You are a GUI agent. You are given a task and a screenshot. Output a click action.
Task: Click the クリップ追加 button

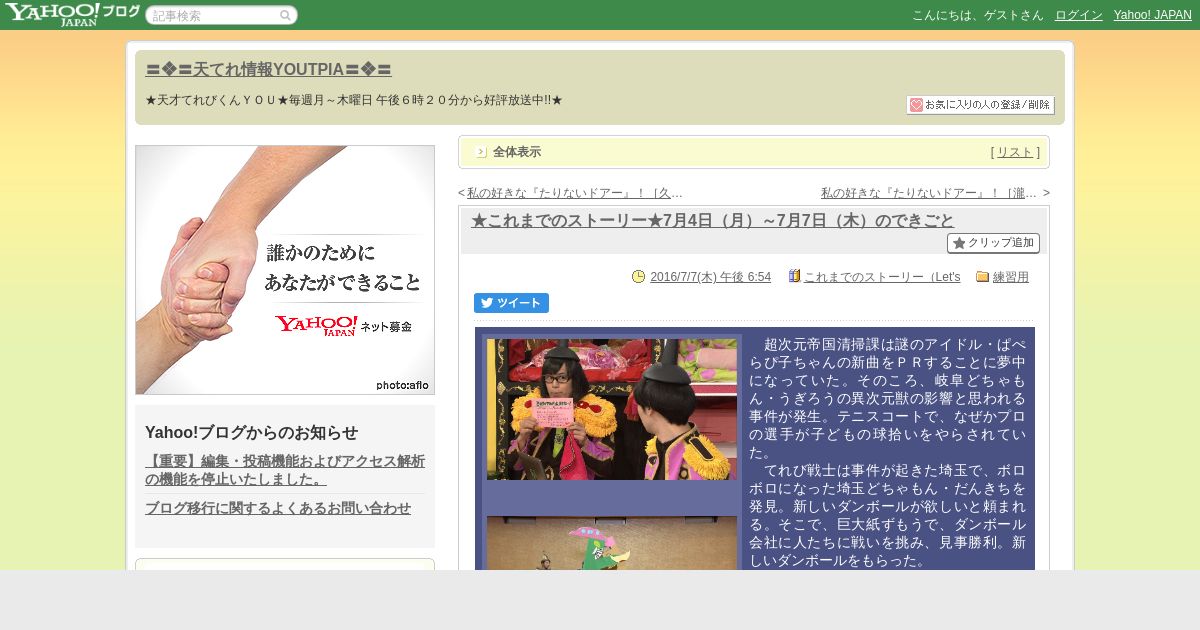(x=993, y=243)
